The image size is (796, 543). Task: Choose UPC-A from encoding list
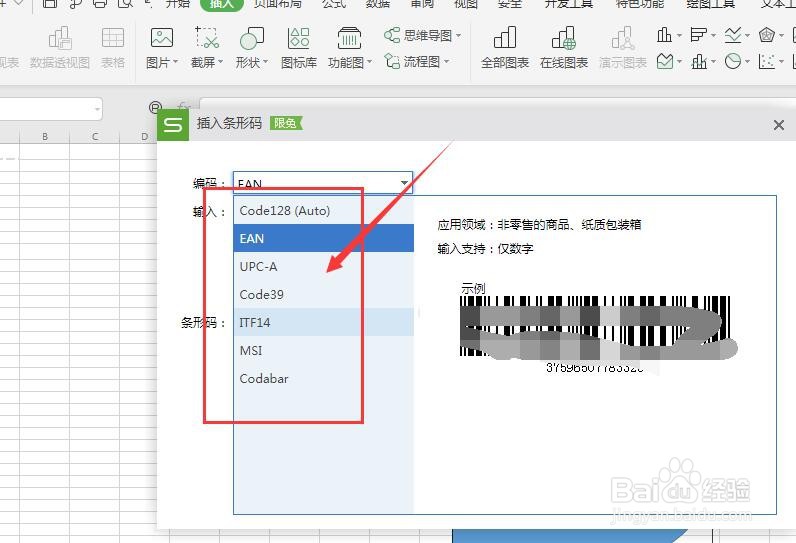(x=324, y=266)
